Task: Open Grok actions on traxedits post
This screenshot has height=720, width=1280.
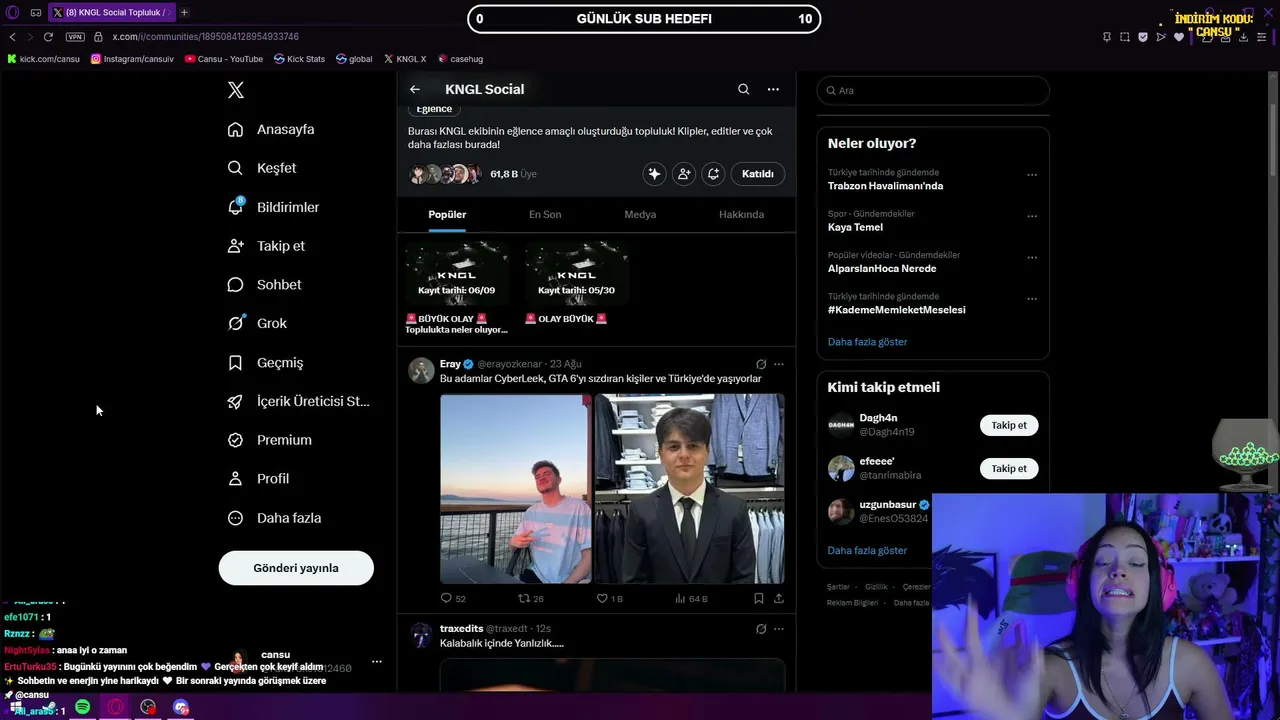Action: (761, 629)
